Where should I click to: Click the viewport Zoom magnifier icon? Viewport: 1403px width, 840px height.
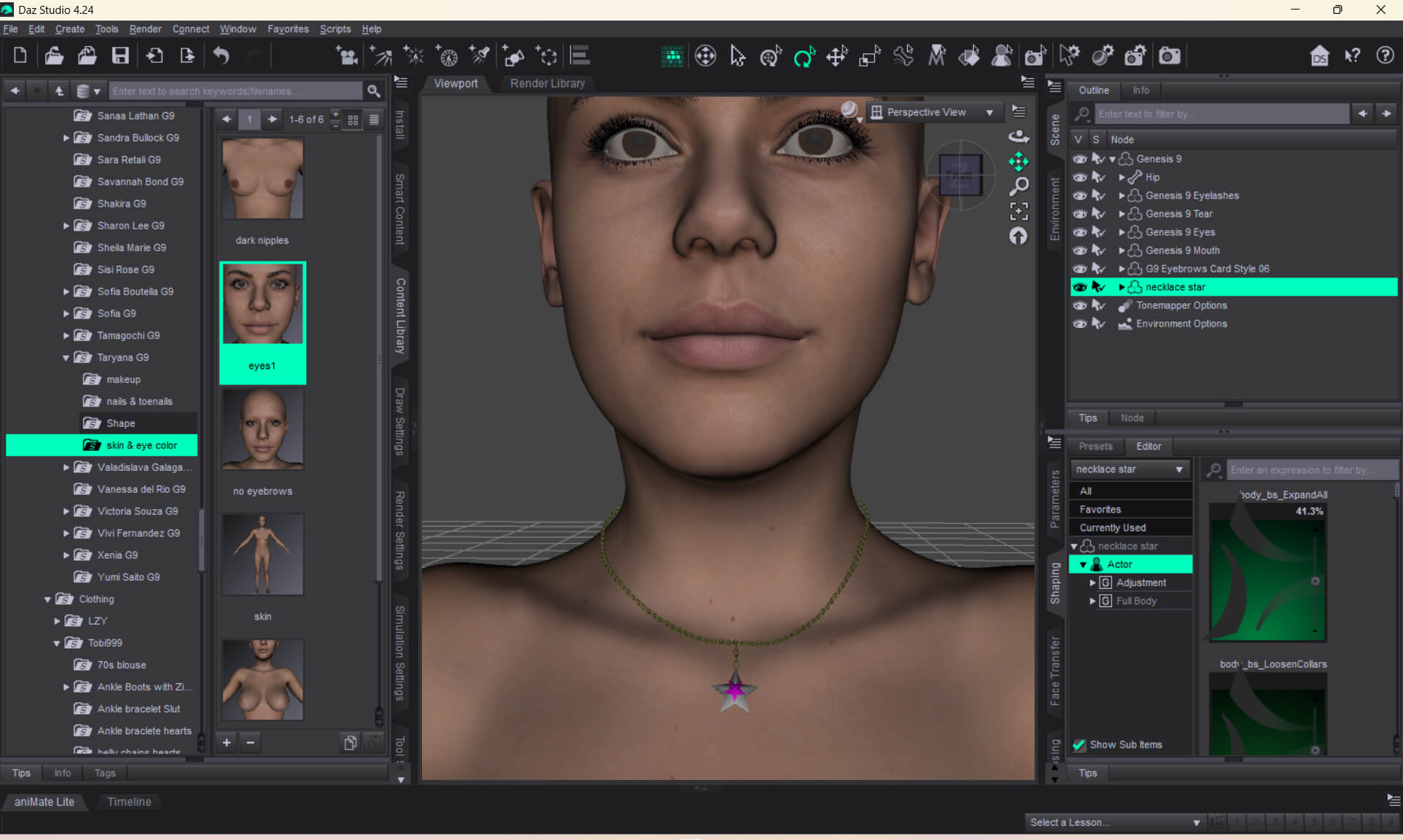point(1018,186)
